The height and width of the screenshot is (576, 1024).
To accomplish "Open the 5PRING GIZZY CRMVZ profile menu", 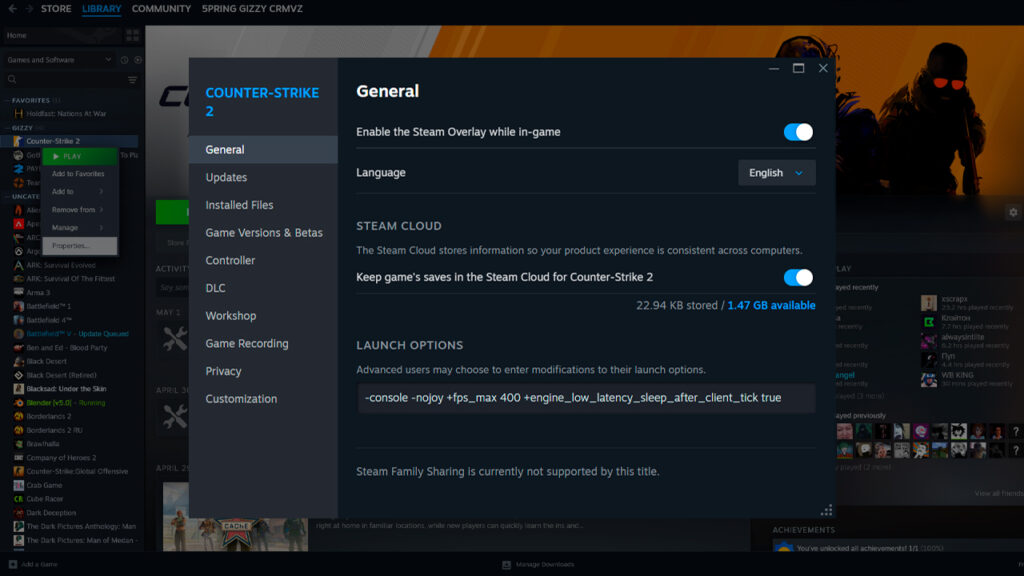I will click(x=252, y=8).
